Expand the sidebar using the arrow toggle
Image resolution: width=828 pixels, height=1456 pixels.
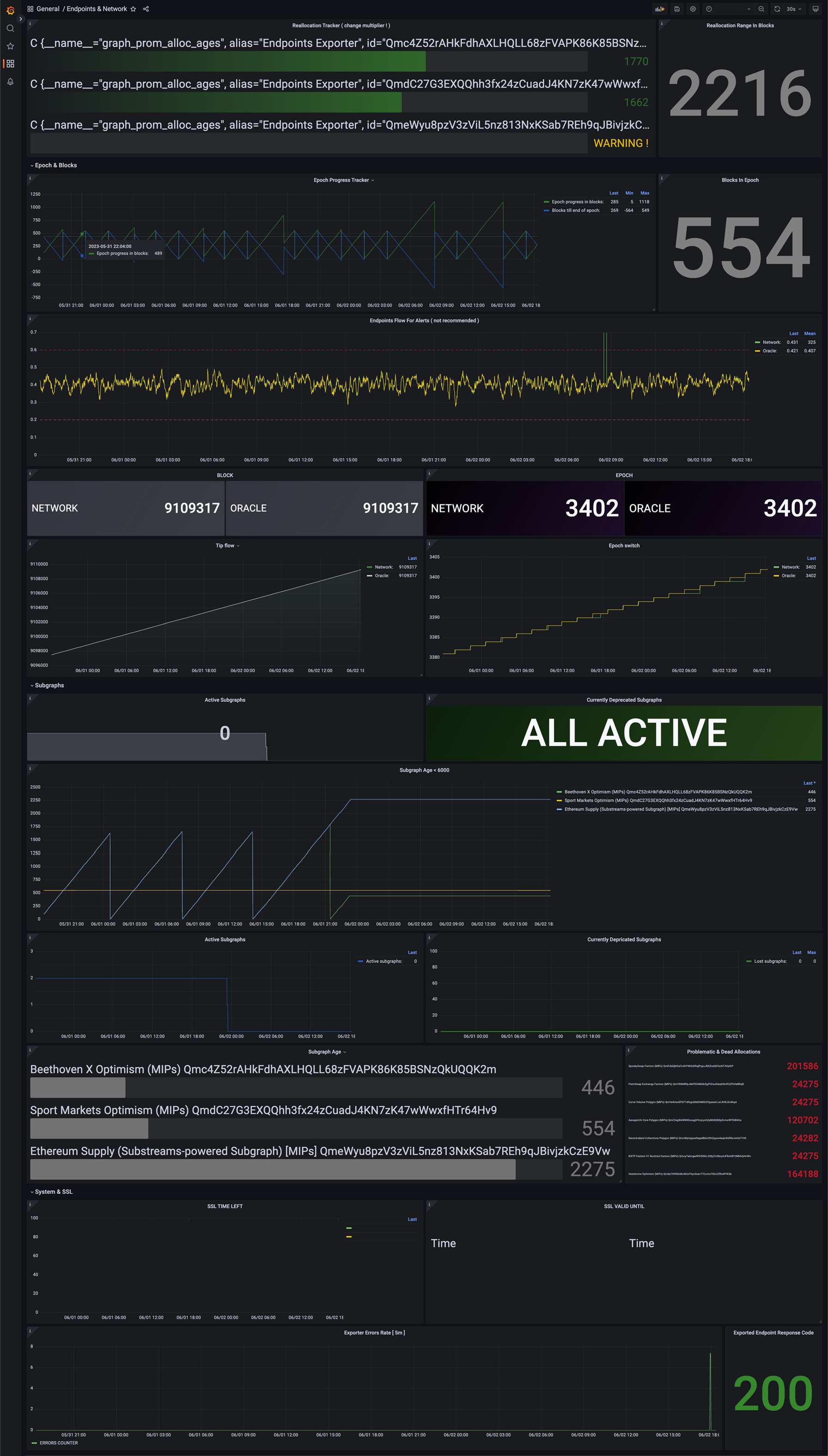pos(20,19)
